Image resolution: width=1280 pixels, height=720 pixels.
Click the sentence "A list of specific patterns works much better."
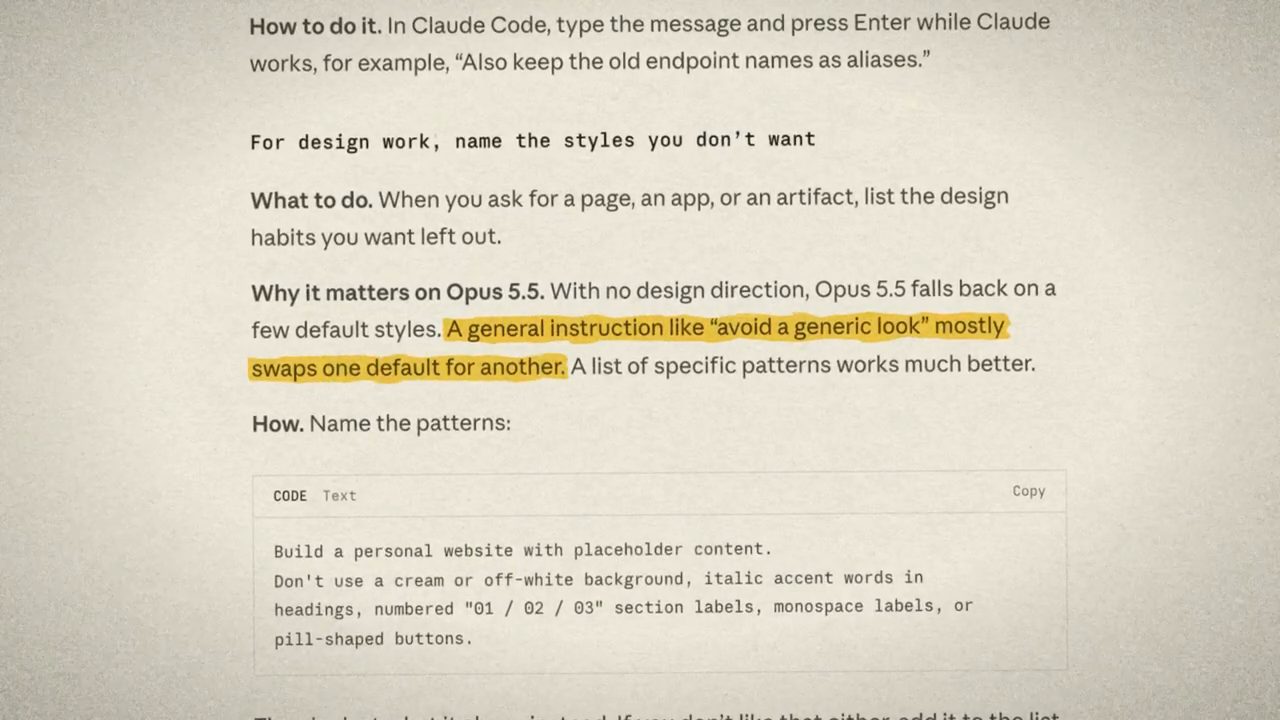pyautogui.click(x=802, y=365)
